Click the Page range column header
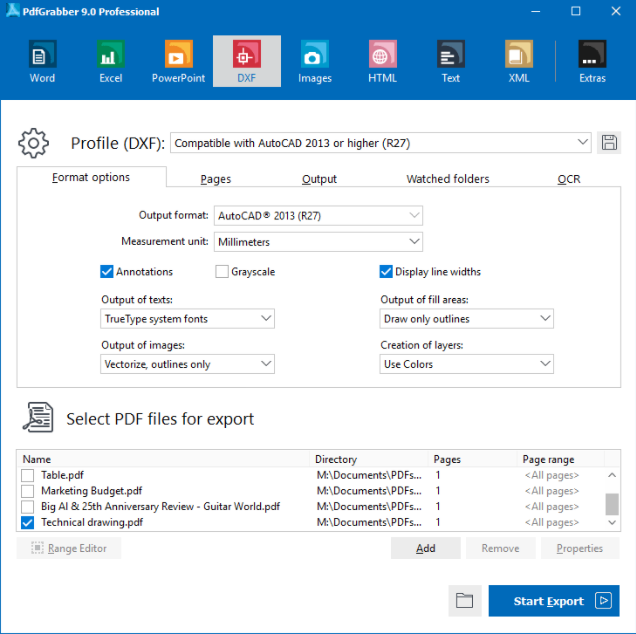This screenshot has width=636, height=634. pos(561,459)
